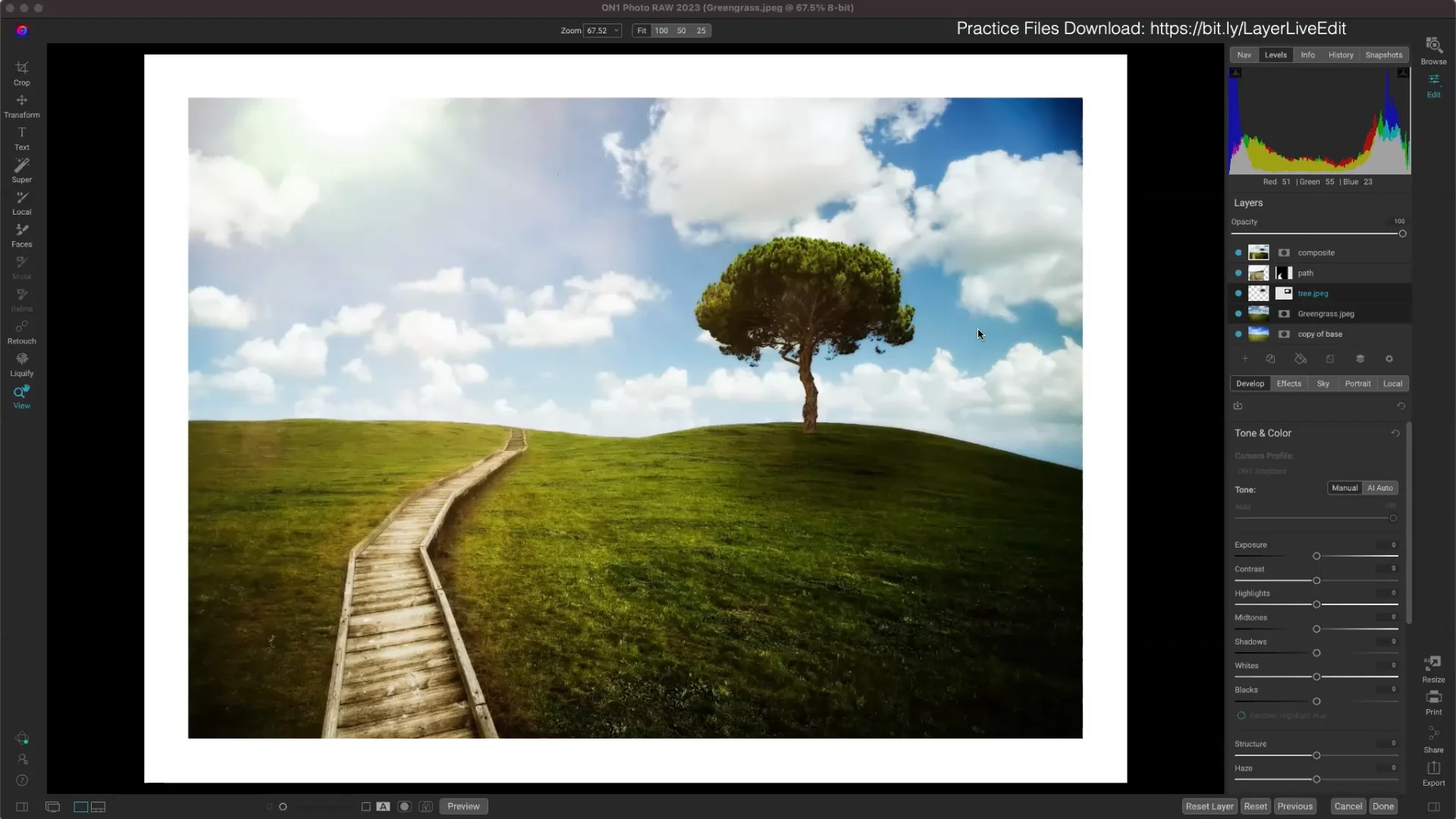Select the Crop tool
Image resolution: width=1456 pixels, height=819 pixels.
click(21, 74)
